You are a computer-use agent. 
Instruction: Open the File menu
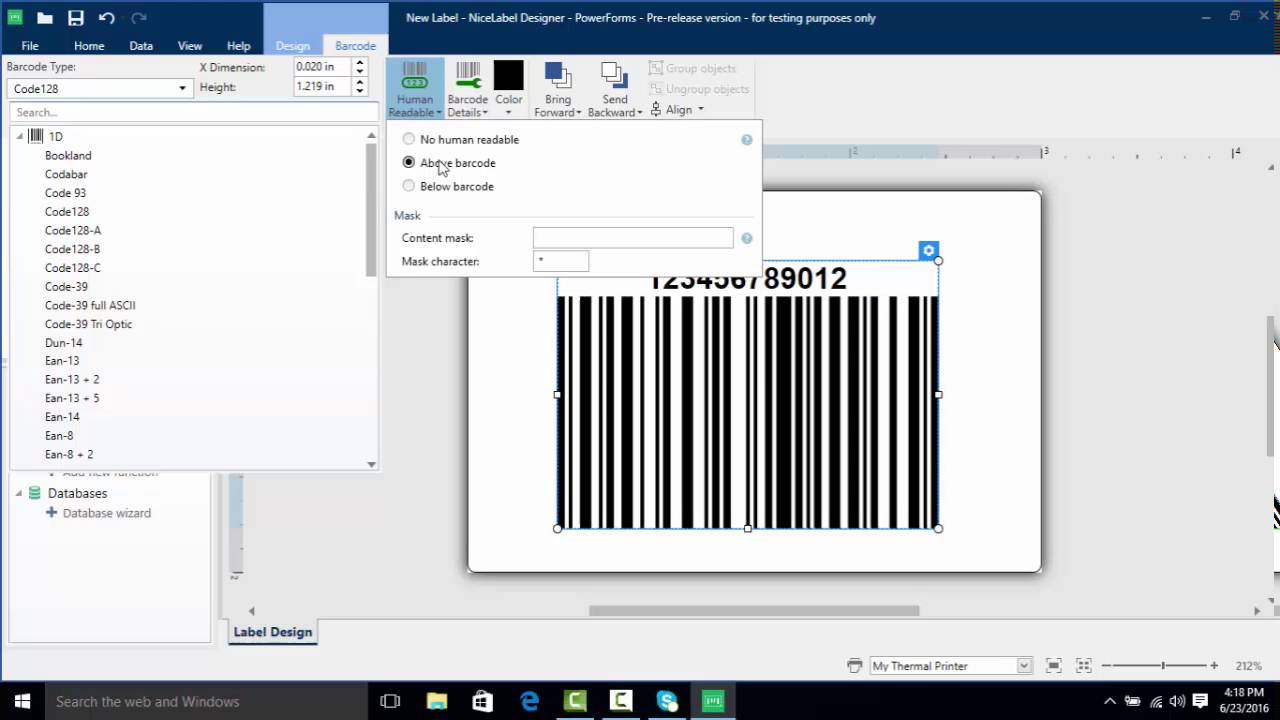pos(30,46)
